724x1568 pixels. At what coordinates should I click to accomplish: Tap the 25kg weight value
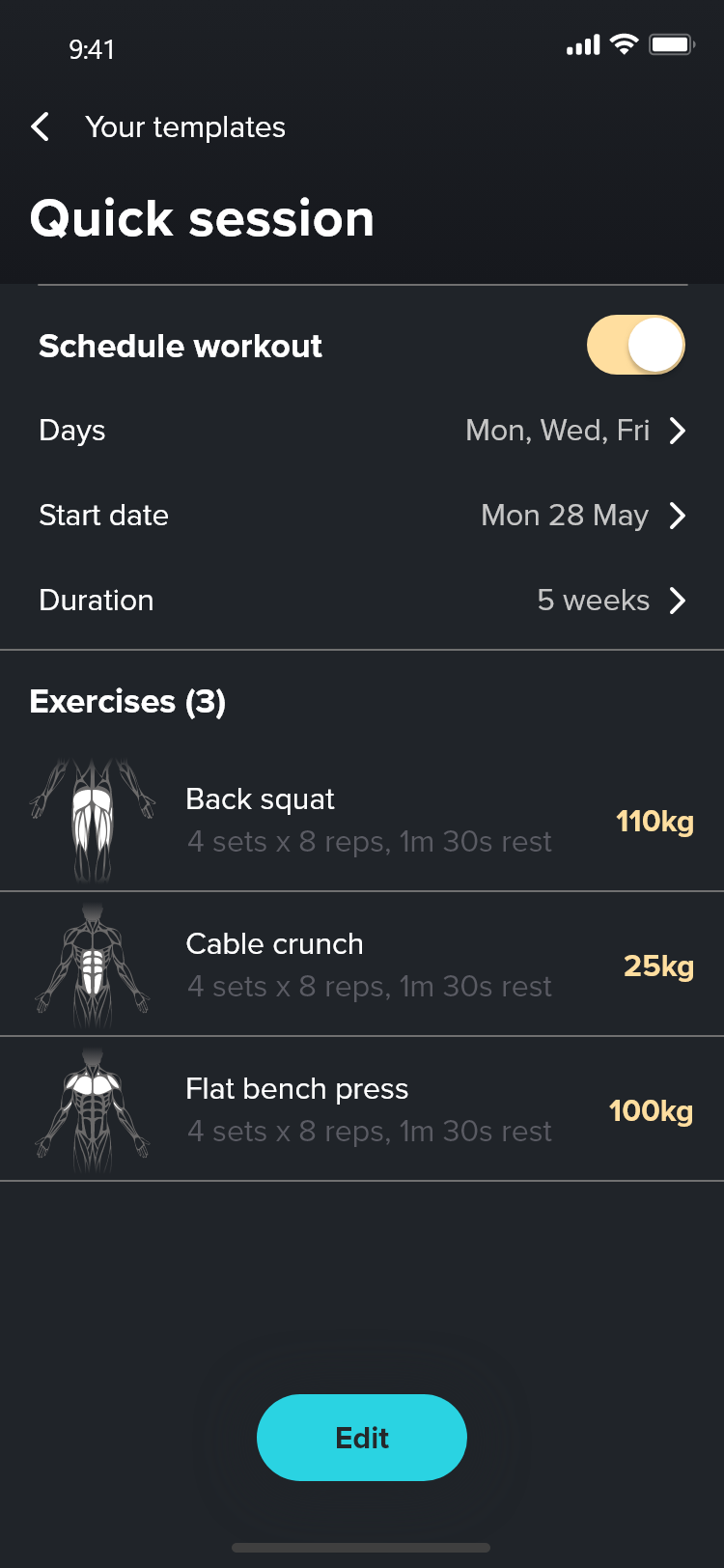pos(658,966)
